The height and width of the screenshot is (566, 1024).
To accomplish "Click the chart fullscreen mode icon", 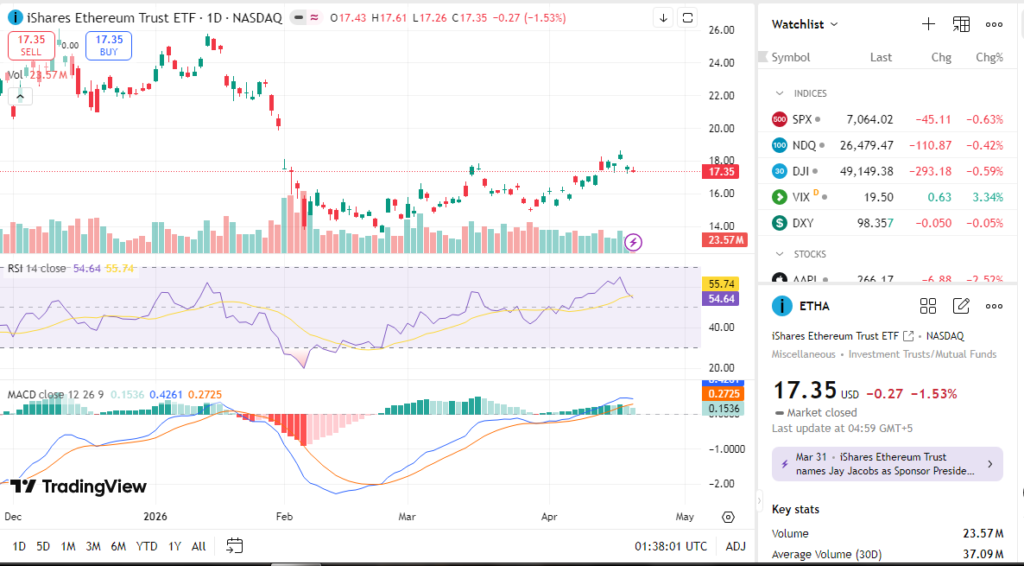I will click(687, 18).
